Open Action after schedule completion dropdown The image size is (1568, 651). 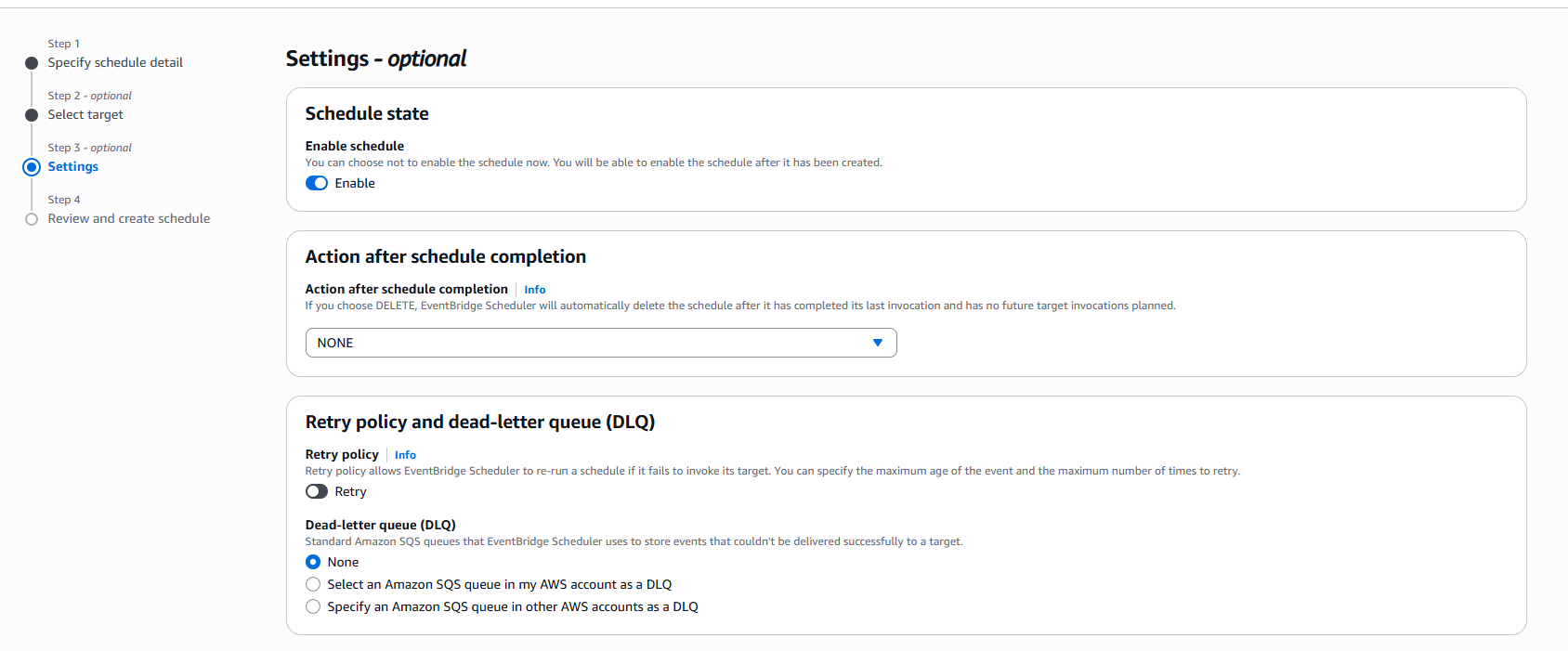[601, 343]
